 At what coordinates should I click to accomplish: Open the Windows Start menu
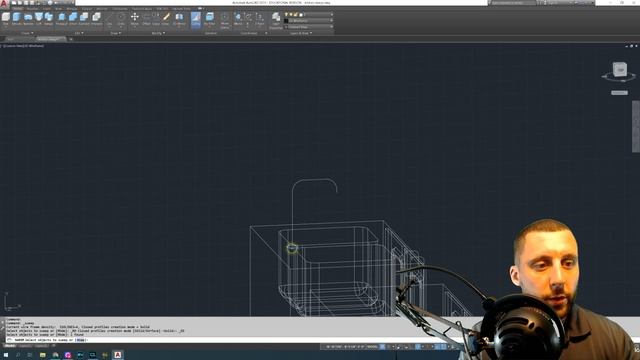(6, 355)
